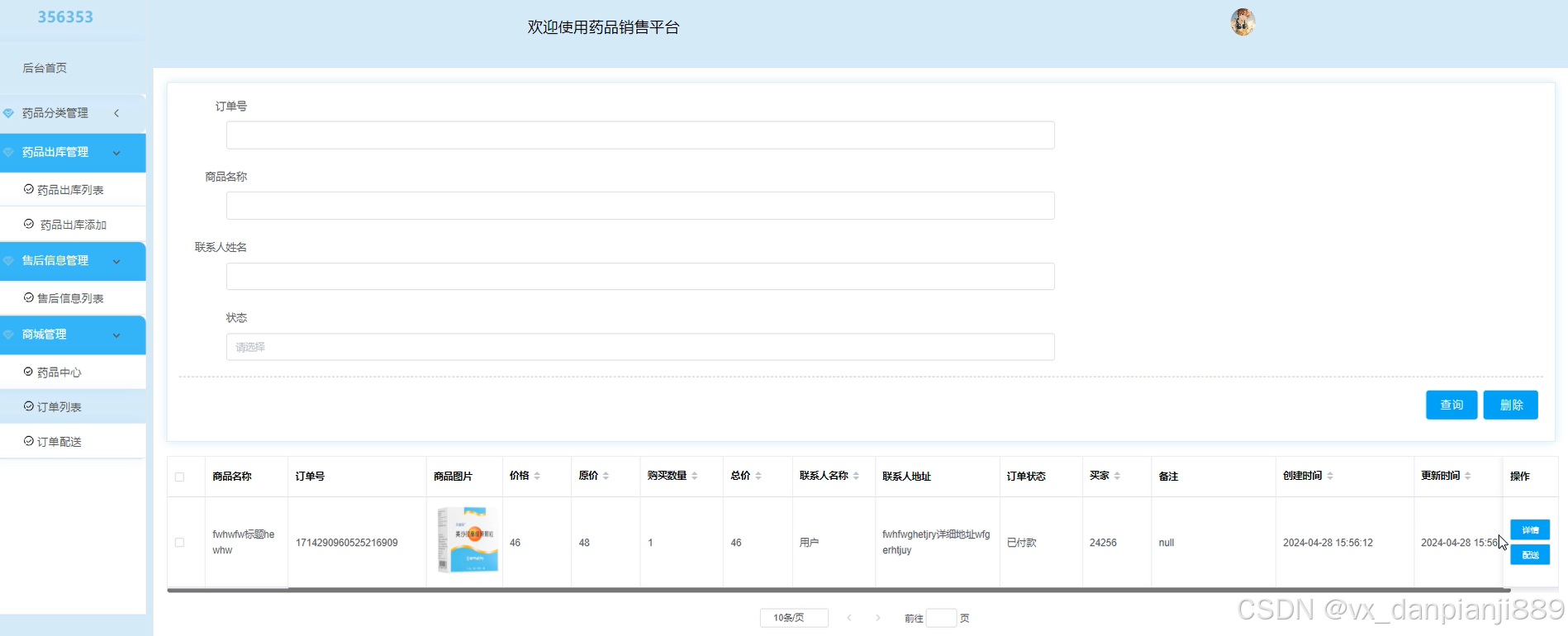
Task: Click the 查询 search button
Action: pos(1452,405)
